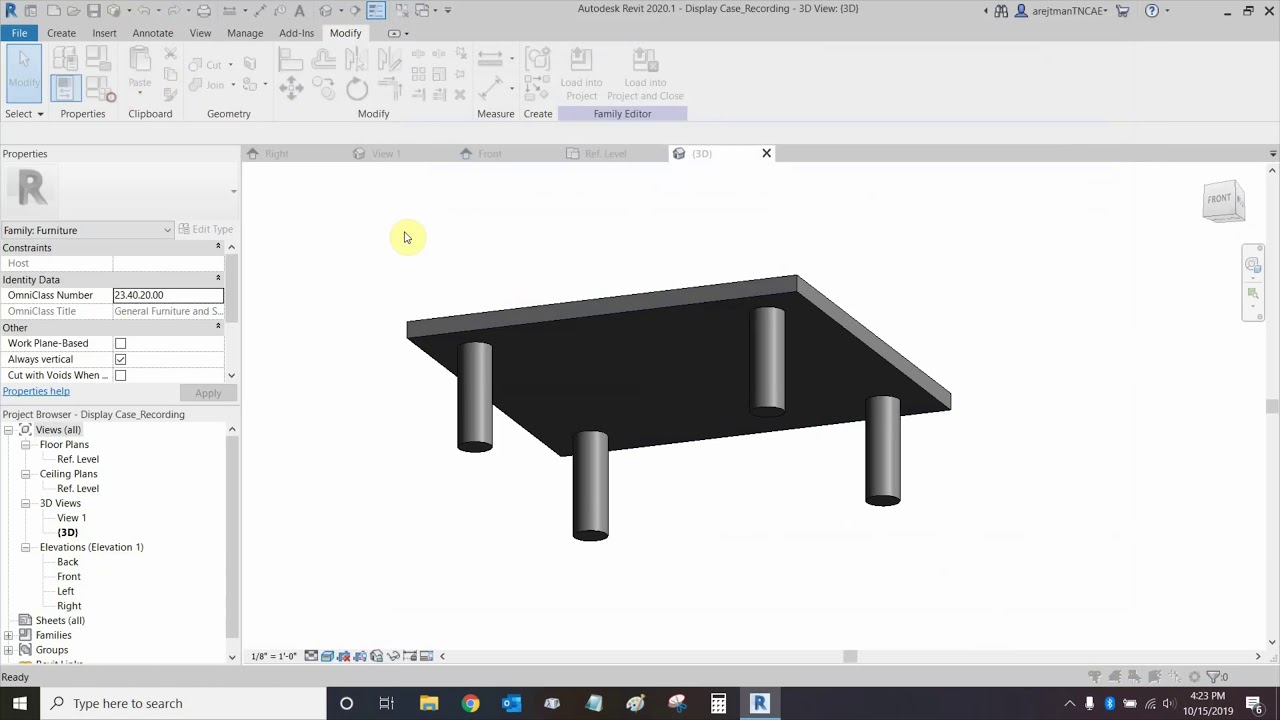Expand the Groups tree node
The width and height of the screenshot is (1280, 720).
[9, 650]
